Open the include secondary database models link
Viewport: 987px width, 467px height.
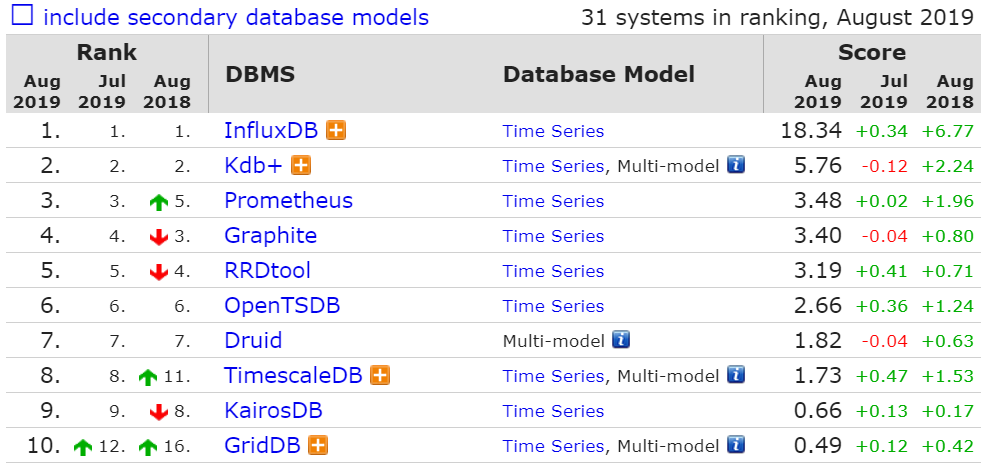pos(236,17)
